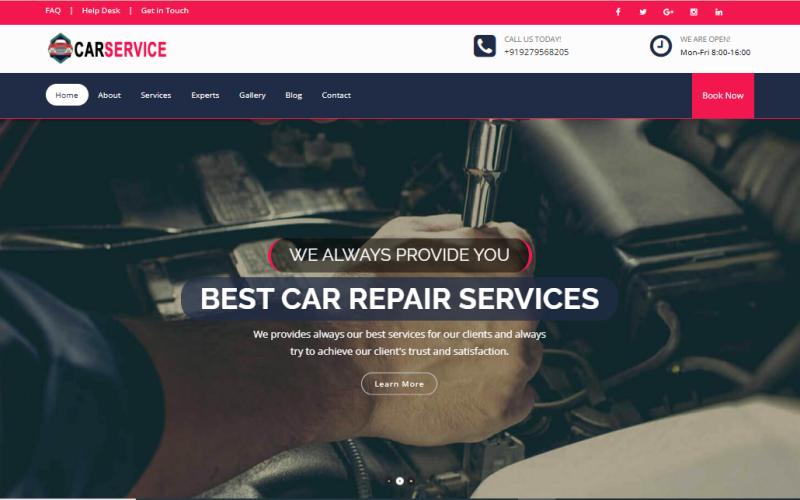Screen dimensions: 800x500
Task: Open the FAQ link
Action: tap(53, 10)
